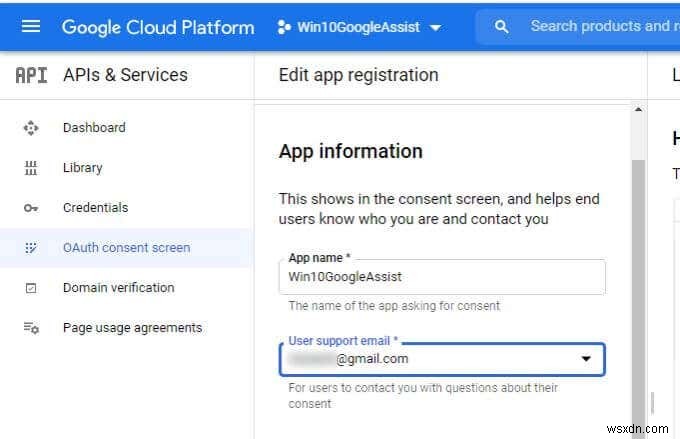The height and width of the screenshot is (439, 680).
Task: Open the hamburger navigation menu
Action: tap(31, 26)
